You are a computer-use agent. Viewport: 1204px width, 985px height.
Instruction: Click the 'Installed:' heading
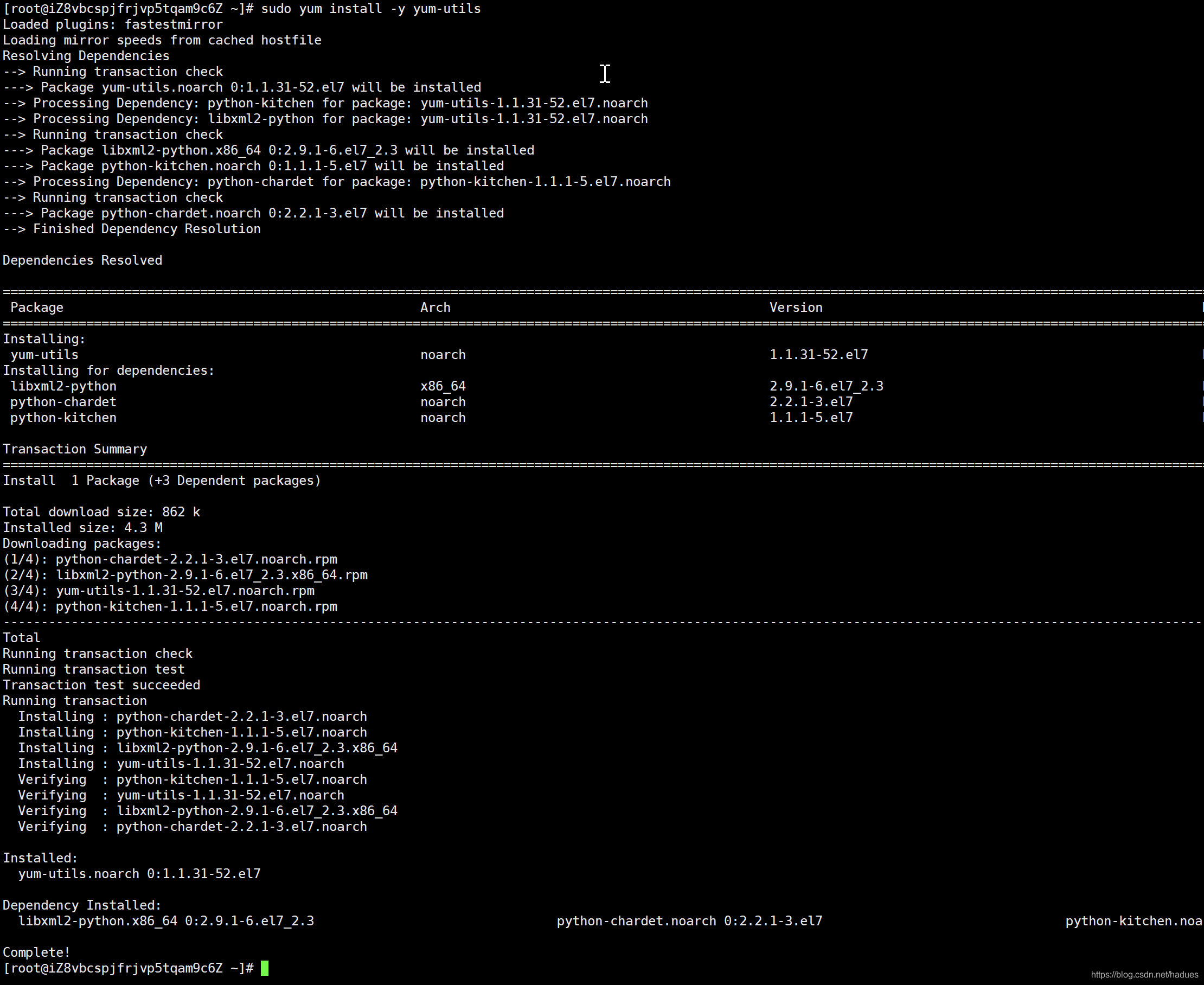coord(40,859)
